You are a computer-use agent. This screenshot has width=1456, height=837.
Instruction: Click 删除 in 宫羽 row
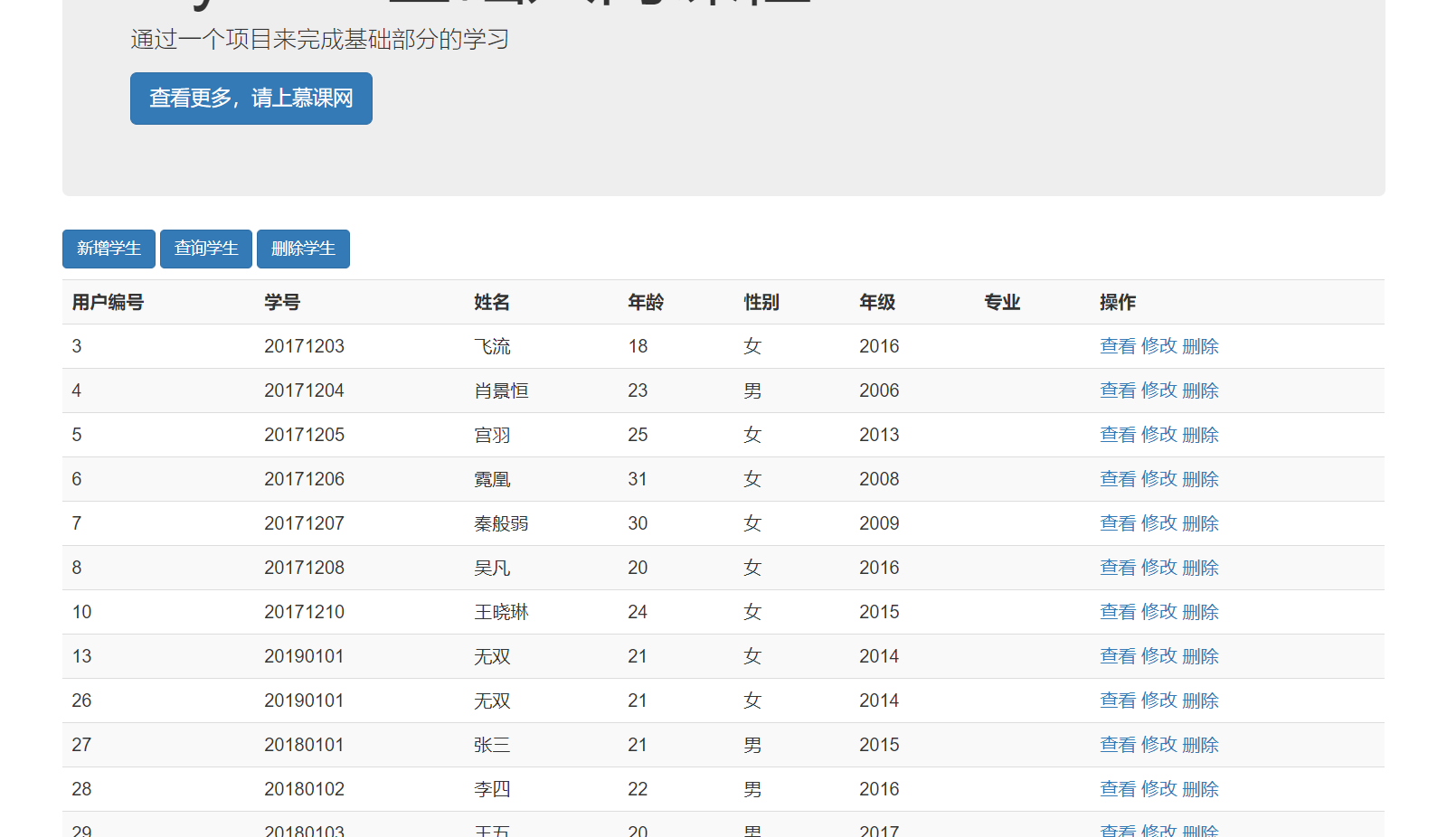click(x=1201, y=435)
